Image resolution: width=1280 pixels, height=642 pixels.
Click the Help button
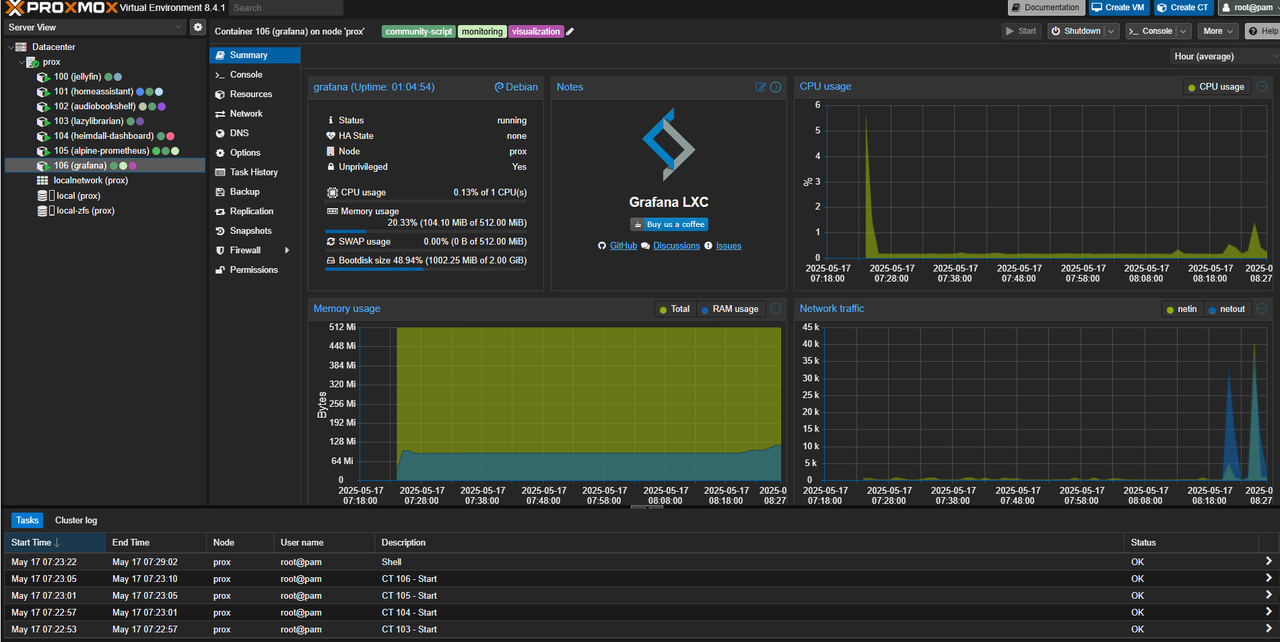coord(1263,31)
